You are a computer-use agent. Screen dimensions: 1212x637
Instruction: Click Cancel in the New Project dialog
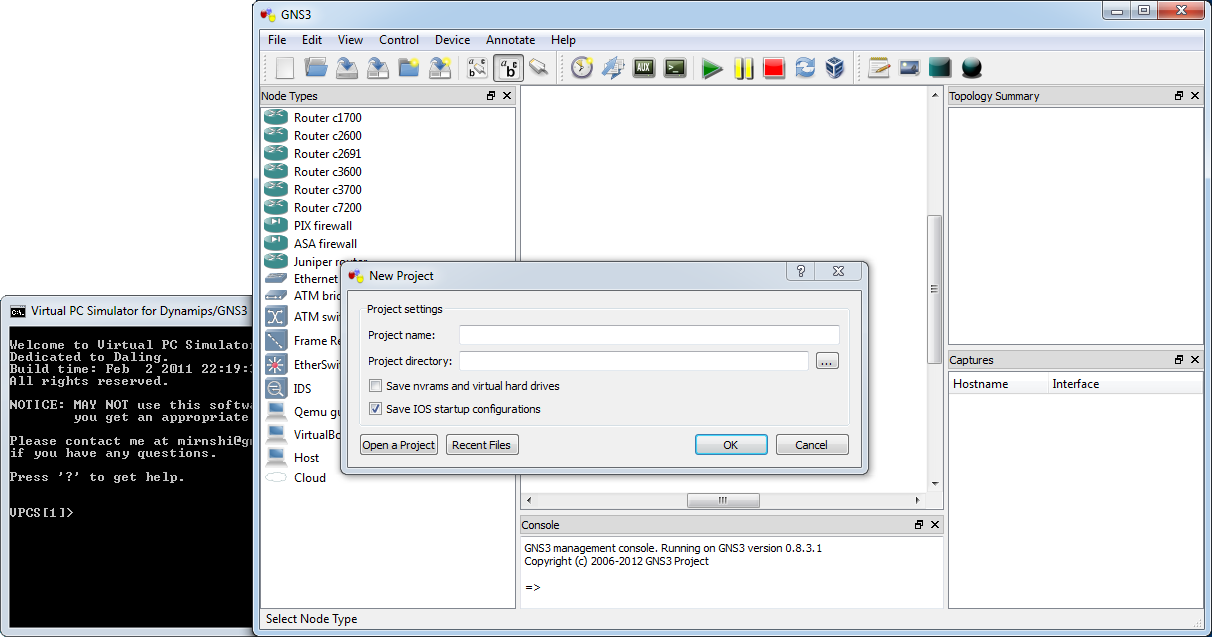tap(812, 445)
